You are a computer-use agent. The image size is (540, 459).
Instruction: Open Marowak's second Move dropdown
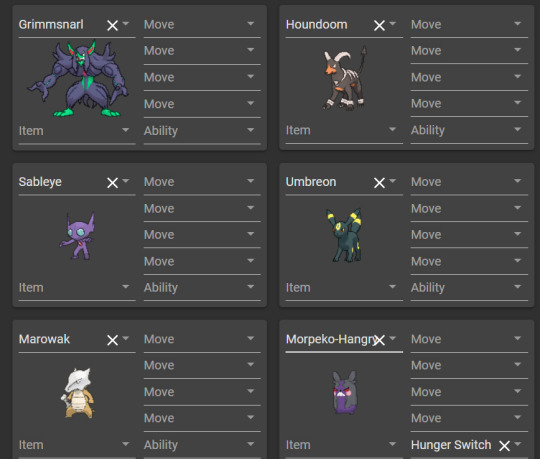coord(202,366)
